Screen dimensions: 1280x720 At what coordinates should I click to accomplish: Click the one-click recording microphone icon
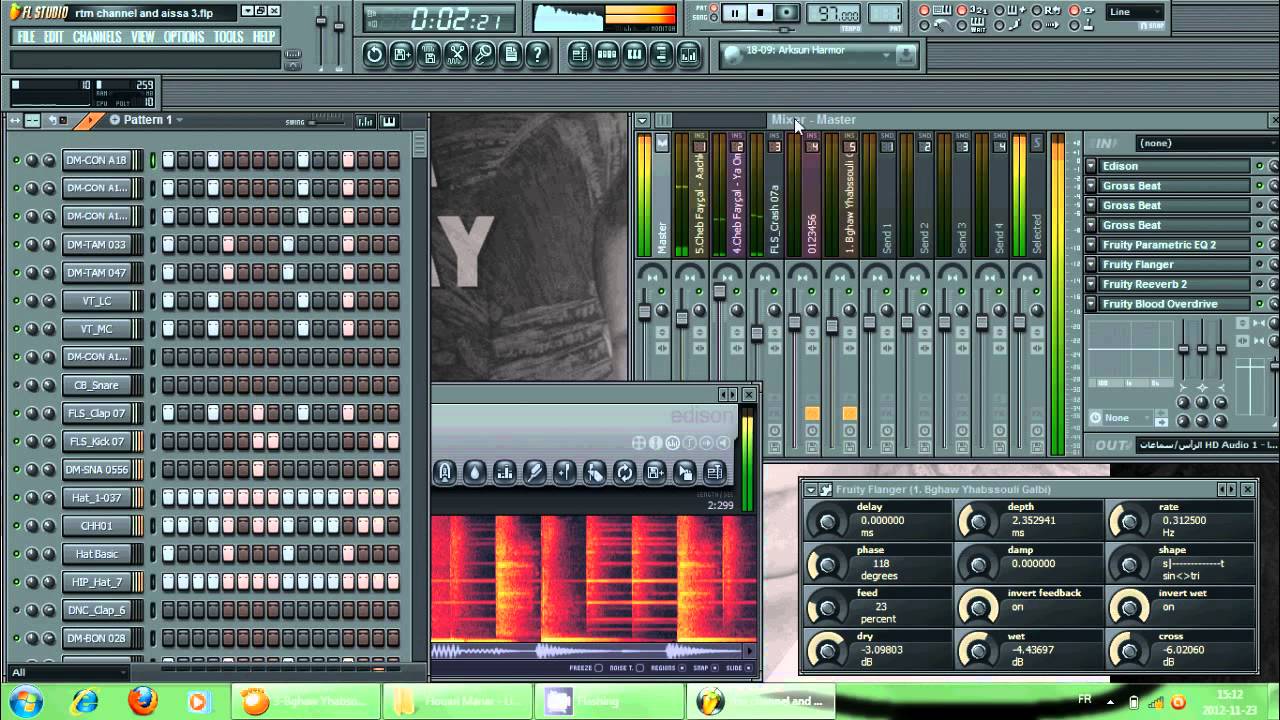pyautogui.click(x=483, y=54)
